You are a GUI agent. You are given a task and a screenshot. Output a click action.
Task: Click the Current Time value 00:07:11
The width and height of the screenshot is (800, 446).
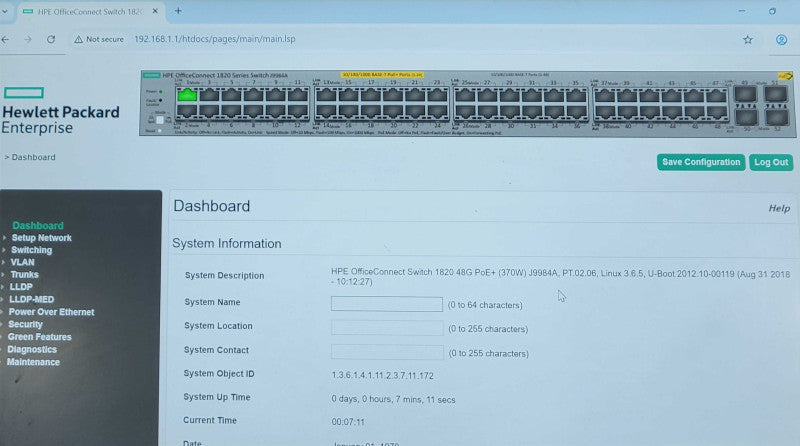(348, 422)
